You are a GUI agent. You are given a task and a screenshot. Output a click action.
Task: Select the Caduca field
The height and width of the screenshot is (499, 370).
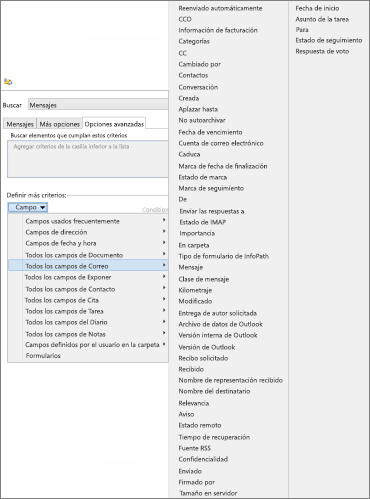click(189, 154)
